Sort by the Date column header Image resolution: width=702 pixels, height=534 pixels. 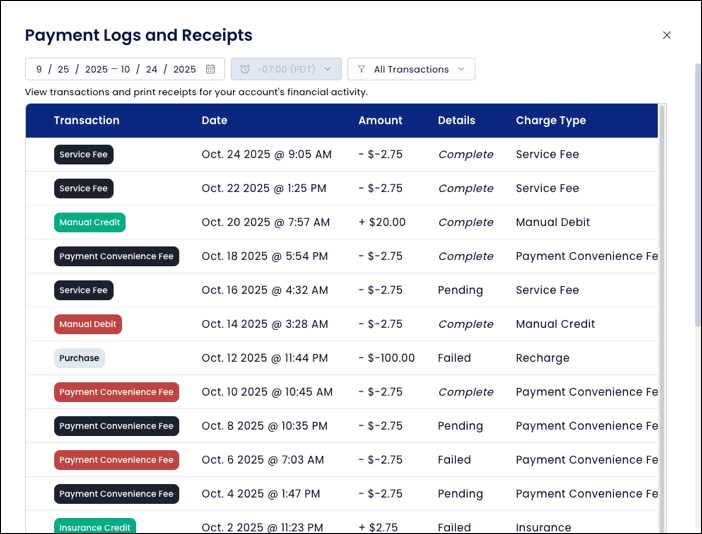[x=214, y=120]
